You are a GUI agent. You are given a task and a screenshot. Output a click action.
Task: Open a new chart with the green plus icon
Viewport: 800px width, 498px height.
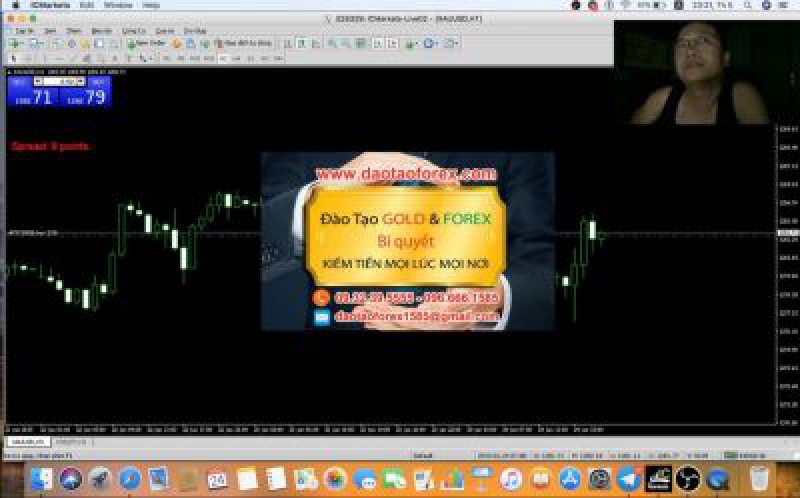click(15, 43)
